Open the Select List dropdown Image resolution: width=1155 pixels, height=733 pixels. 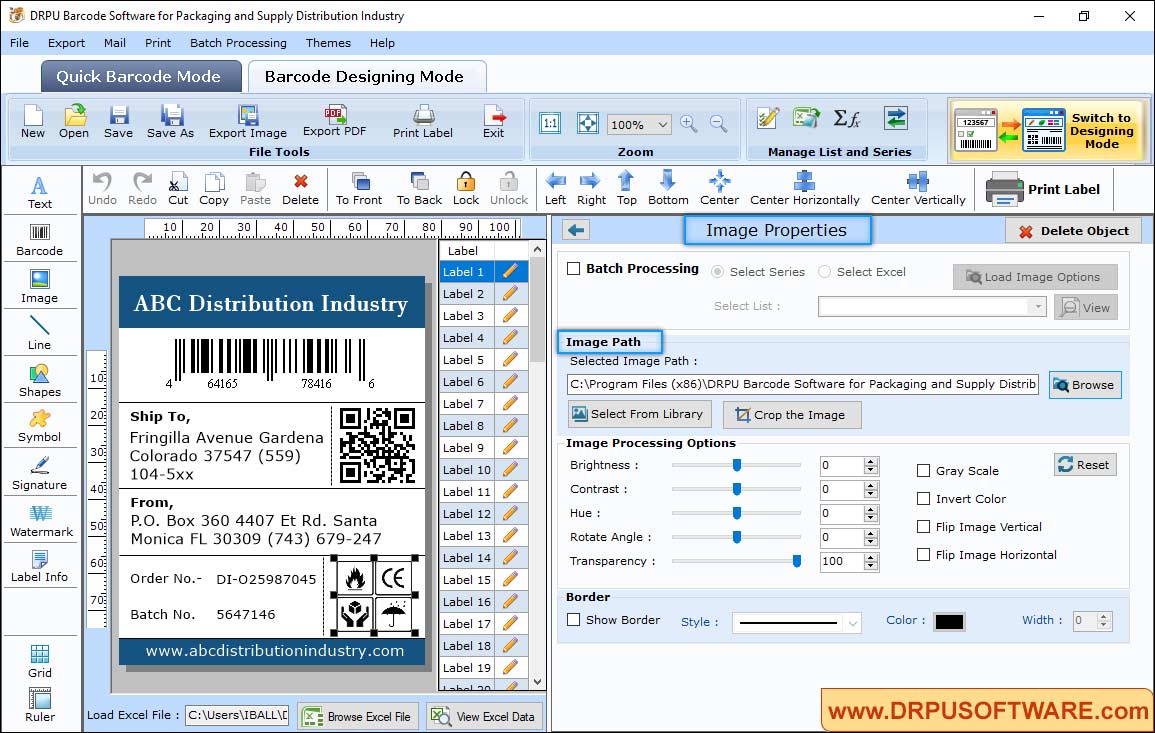pos(1037,306)
